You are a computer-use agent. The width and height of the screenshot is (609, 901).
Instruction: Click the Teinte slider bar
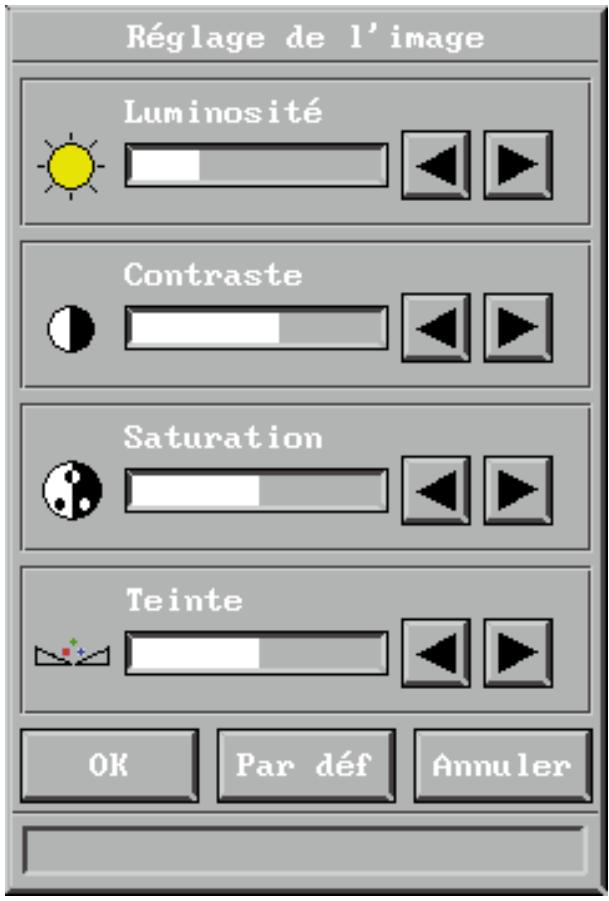click(256, 653)
